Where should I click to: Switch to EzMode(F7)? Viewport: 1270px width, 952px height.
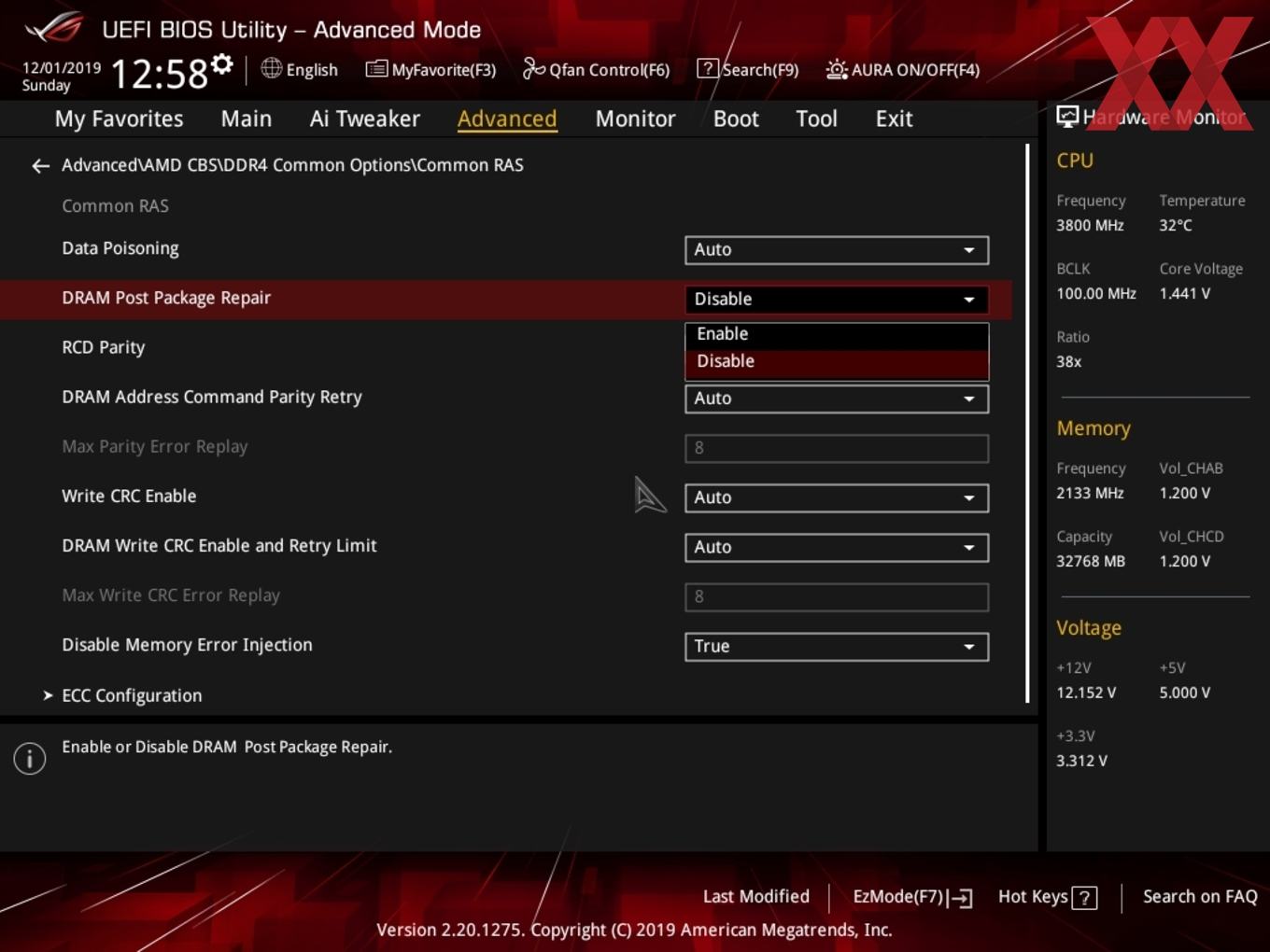click(x=912, y=897)
